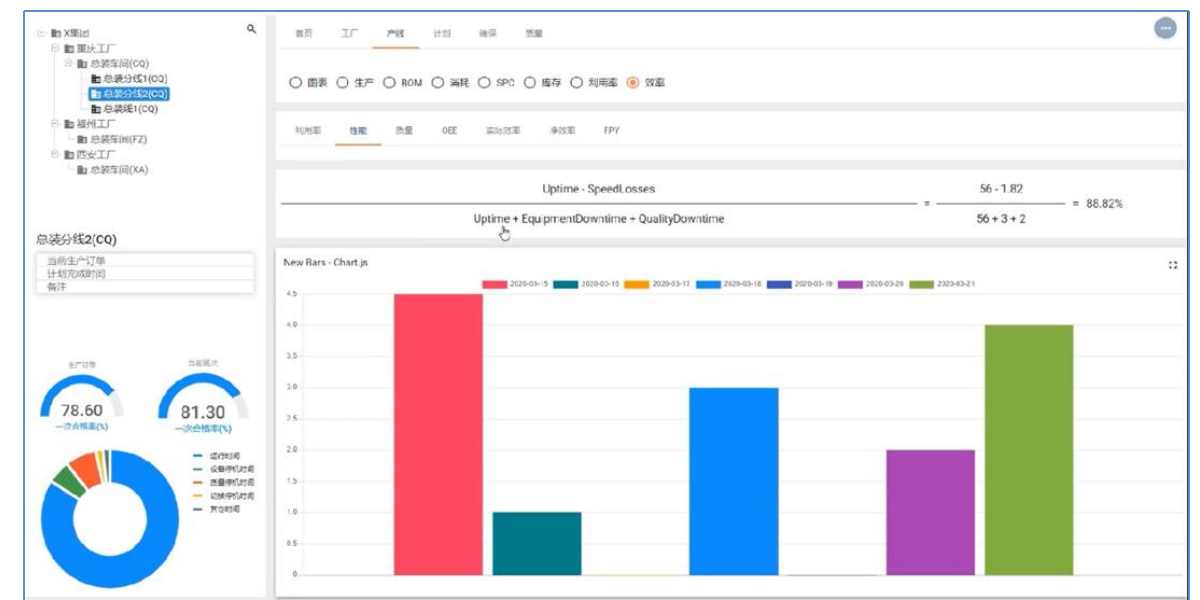Click the folder icon next to 总装车间(FZ)
This screenshot has height=600, width=1200.
(82, 140)
